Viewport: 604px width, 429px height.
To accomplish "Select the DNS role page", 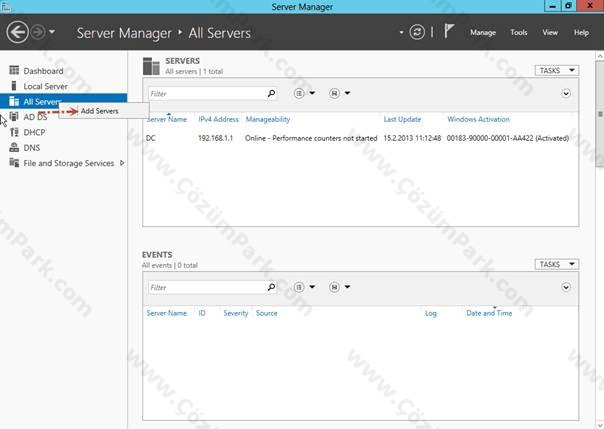I will pyautogui.click(x=32, y=148).
